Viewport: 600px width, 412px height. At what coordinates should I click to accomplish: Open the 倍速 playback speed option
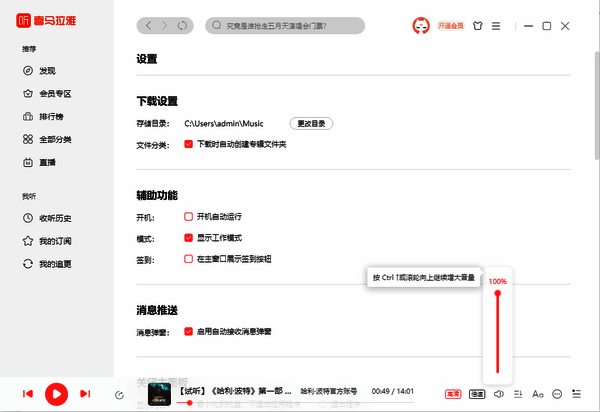[477, 394]
